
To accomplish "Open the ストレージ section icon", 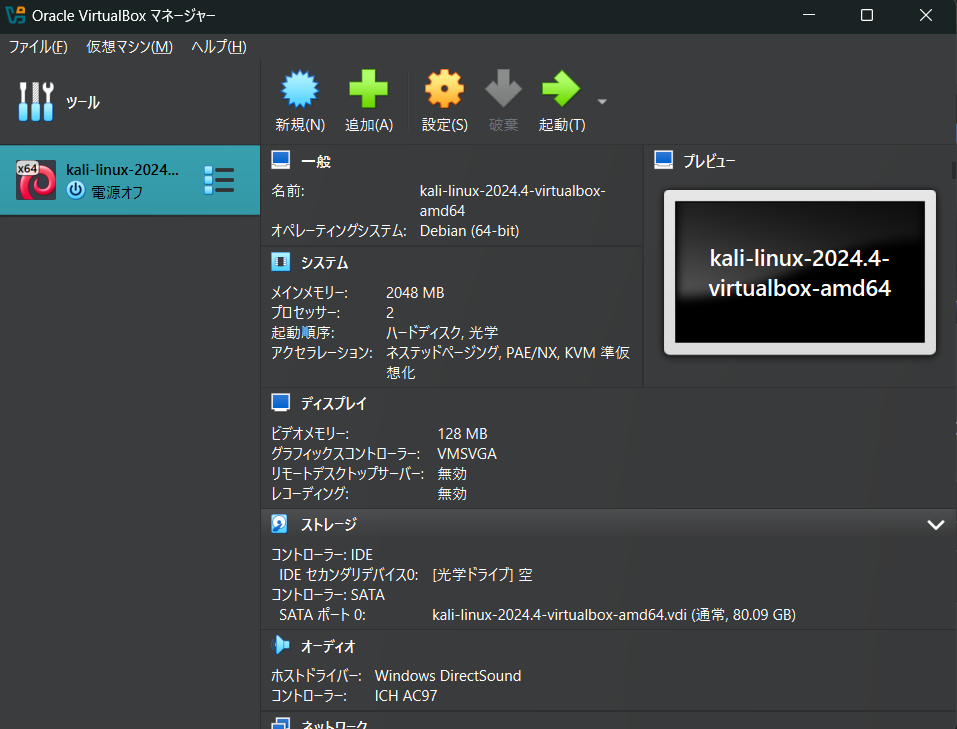I will pos(278,523).
